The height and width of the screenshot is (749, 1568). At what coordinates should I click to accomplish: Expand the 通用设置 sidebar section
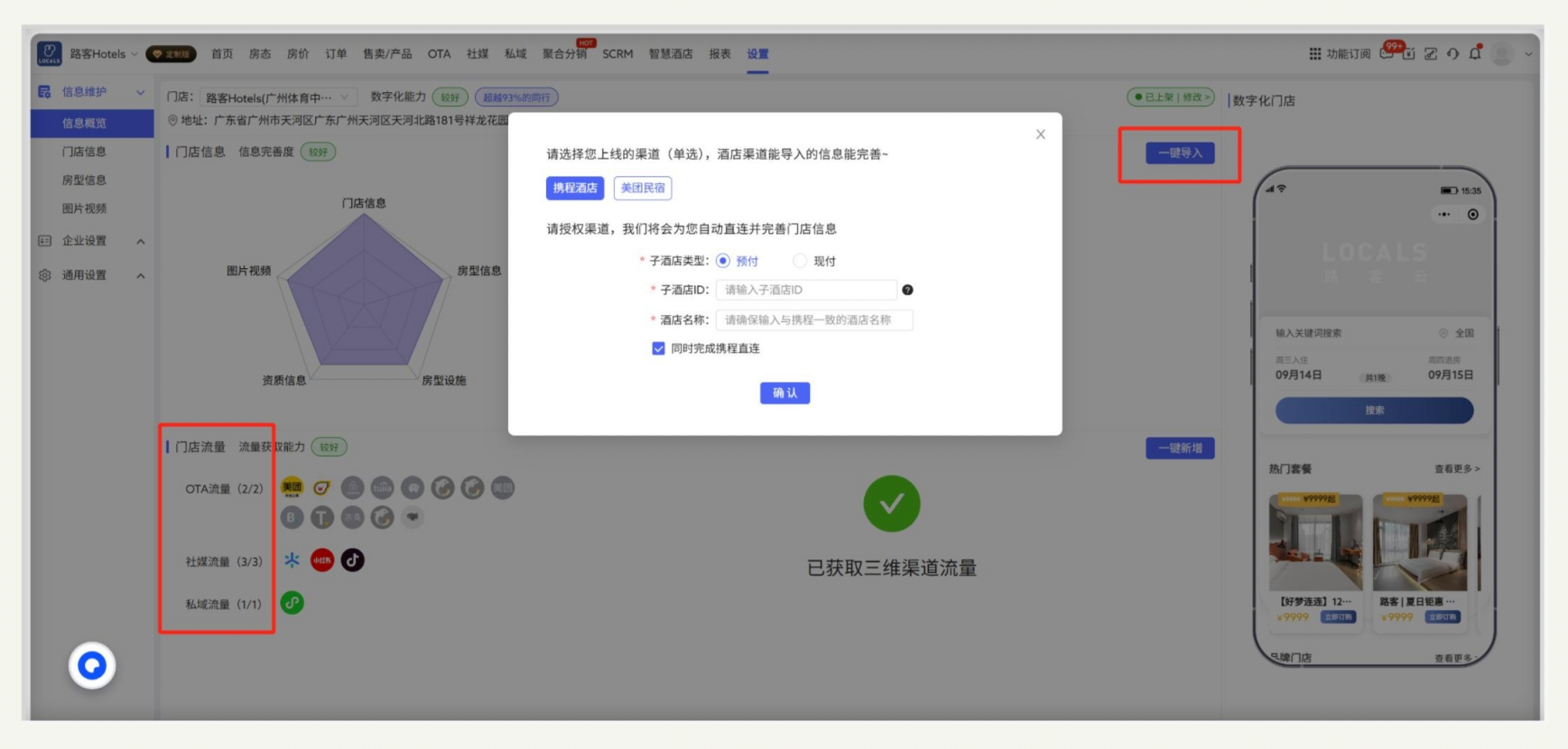(x=140, y=275)
